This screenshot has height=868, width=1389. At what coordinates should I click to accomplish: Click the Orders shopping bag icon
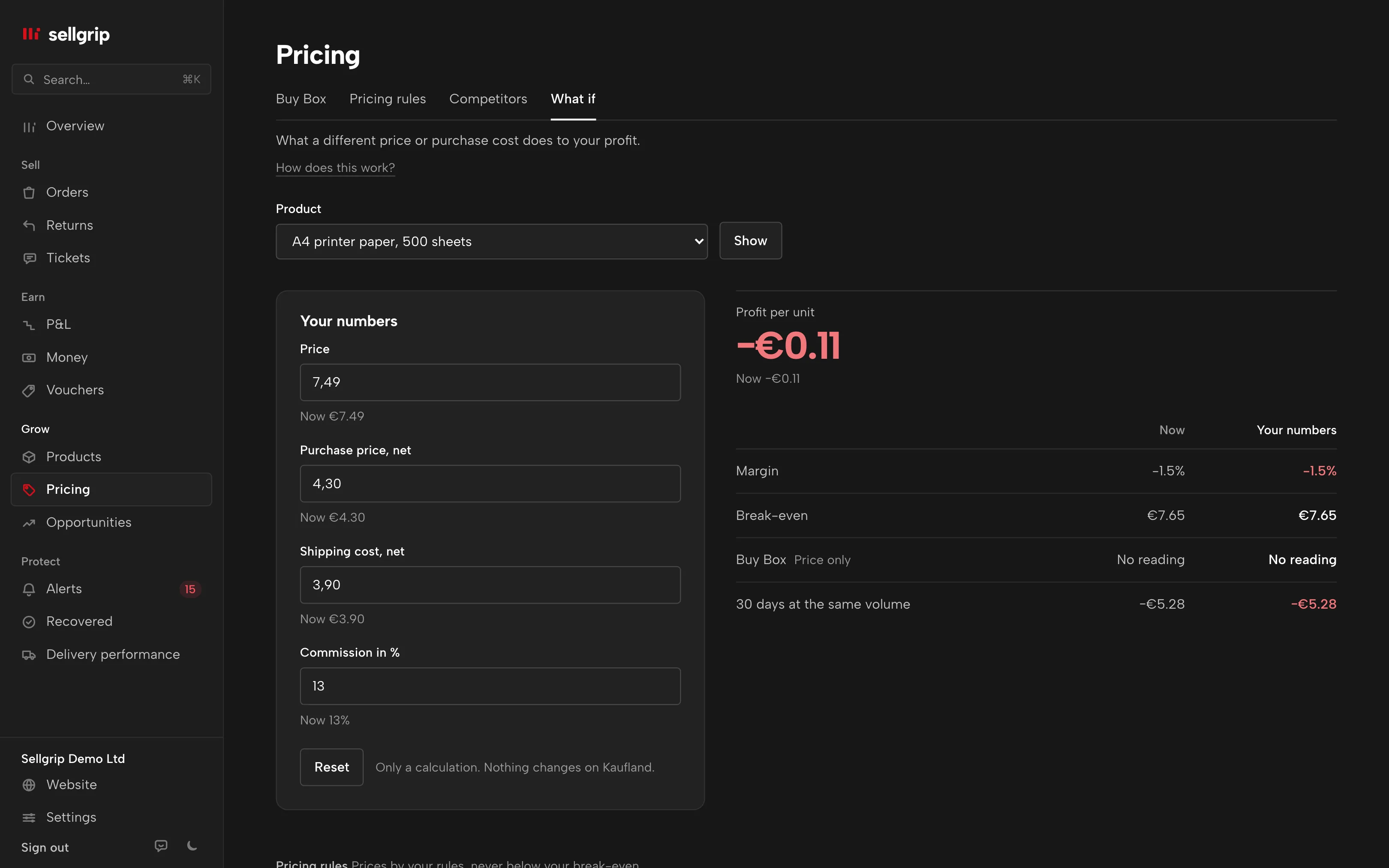click(29, 193)
